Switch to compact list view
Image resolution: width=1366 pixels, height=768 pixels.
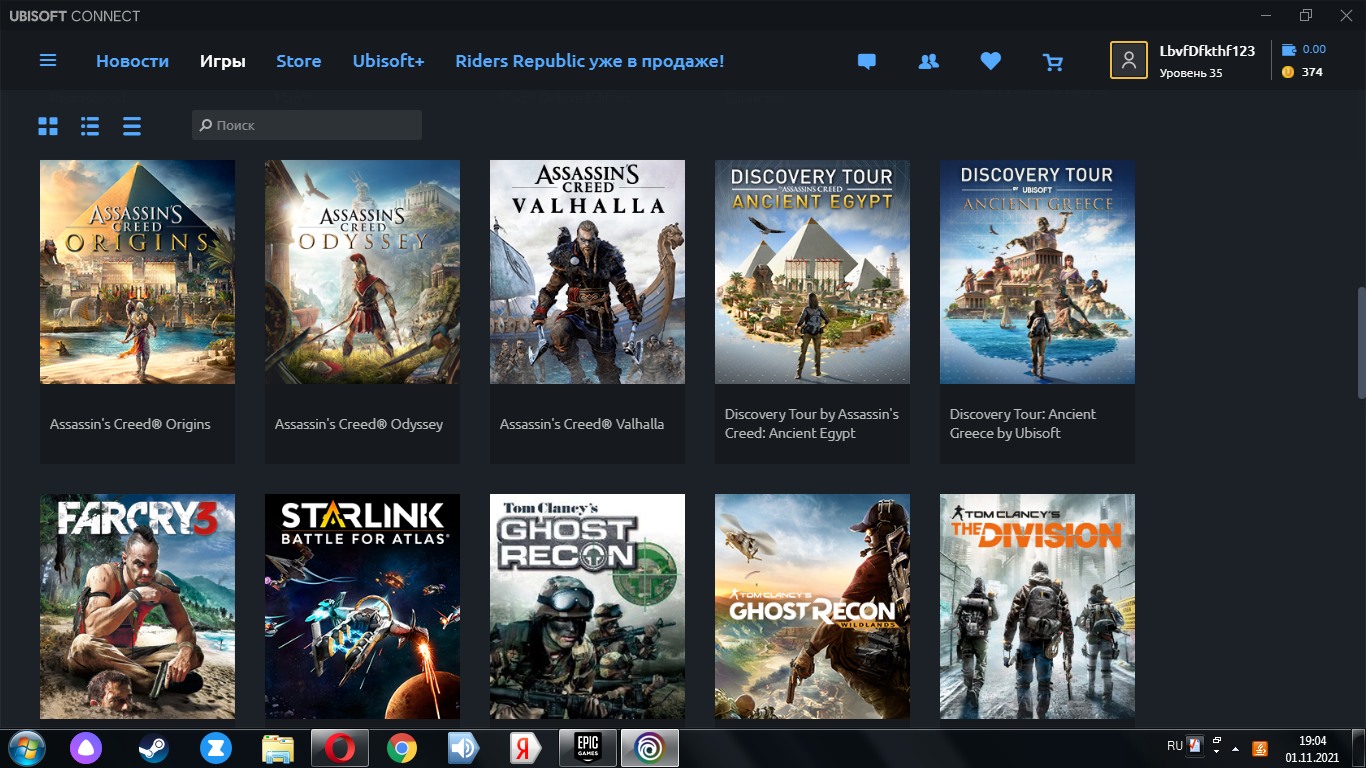pyautogui.click(x=132, y=126)
